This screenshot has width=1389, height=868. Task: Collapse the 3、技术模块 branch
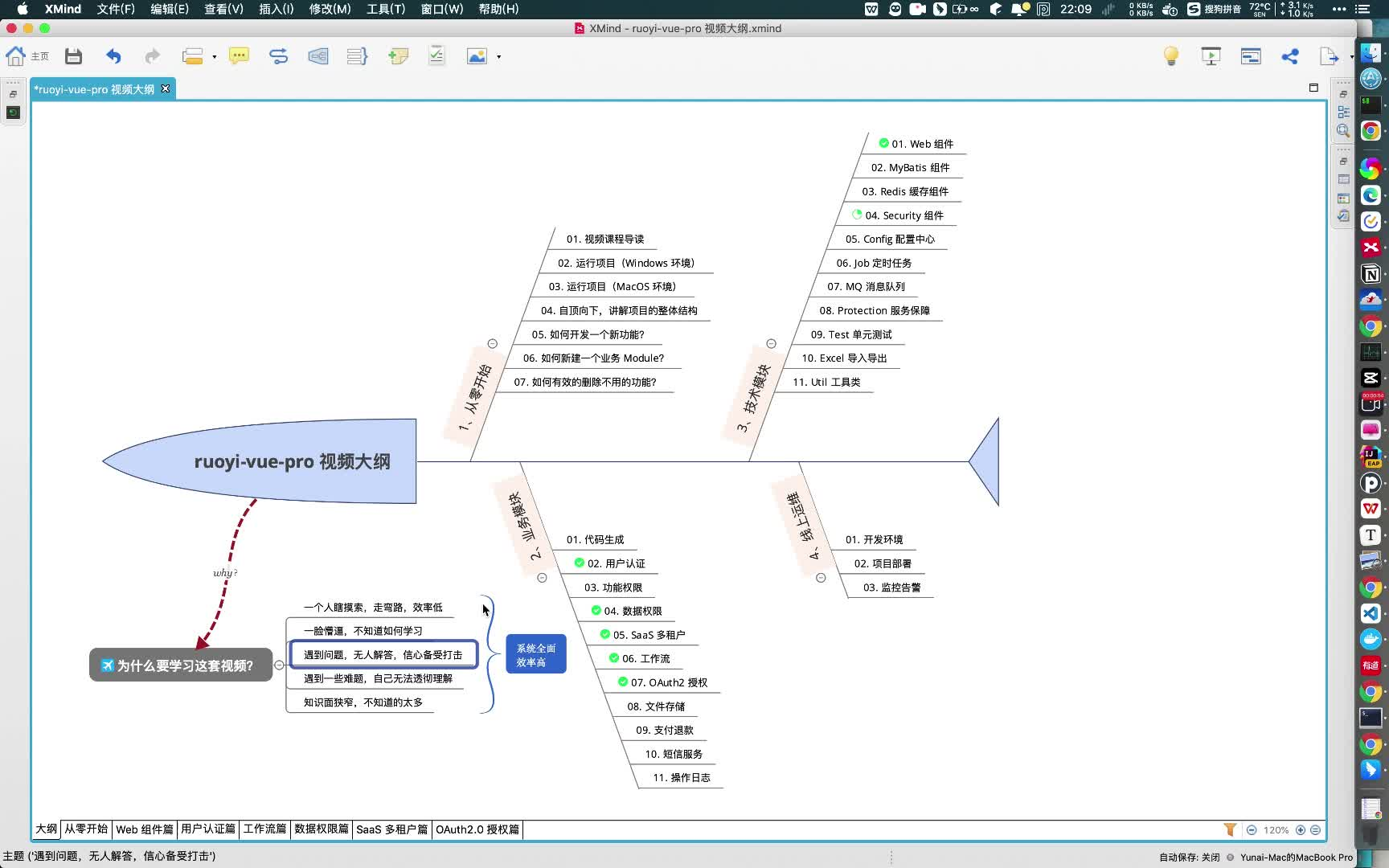point(771,343)
